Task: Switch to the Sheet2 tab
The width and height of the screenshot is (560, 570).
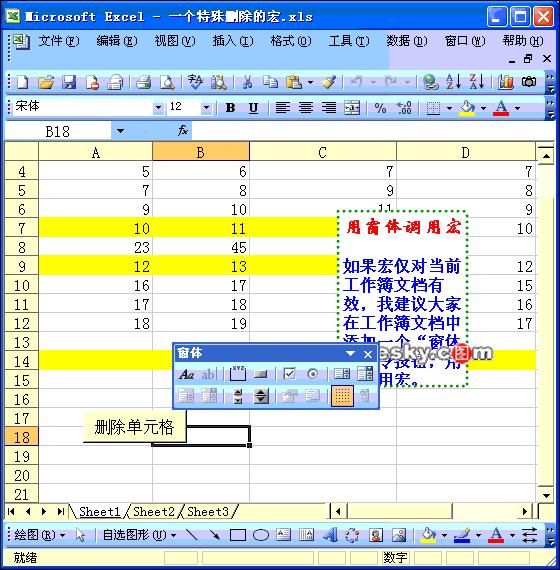Action: [154, 512]
